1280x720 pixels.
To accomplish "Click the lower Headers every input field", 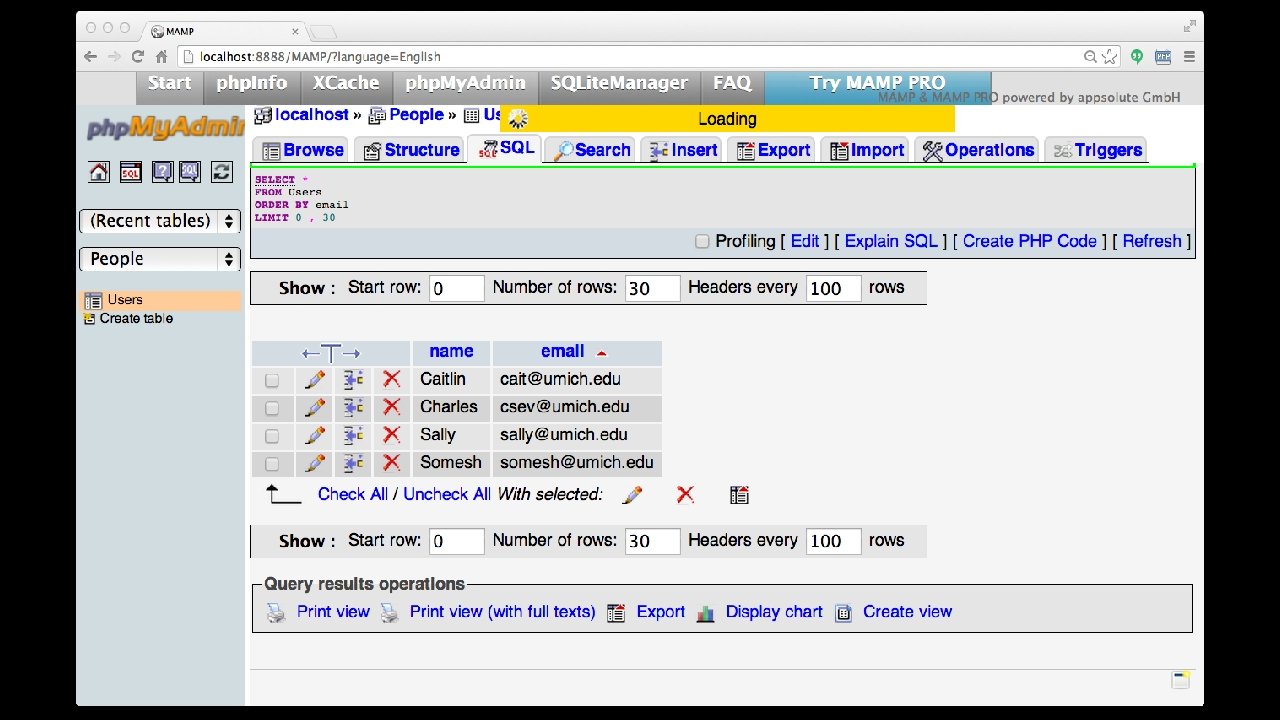I will 833,542.
